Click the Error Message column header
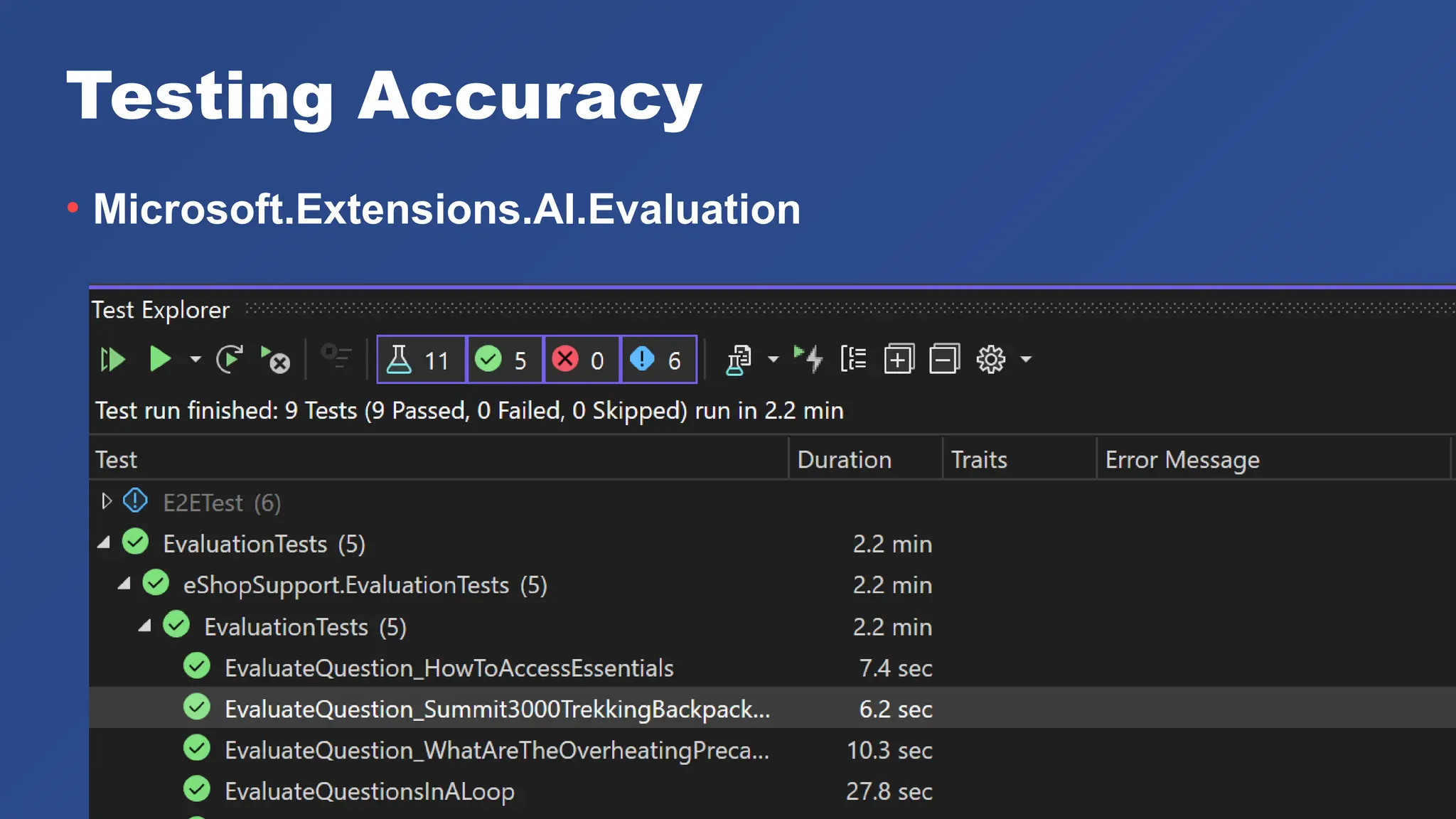Screen dimensions: 1456x819 1273,459
